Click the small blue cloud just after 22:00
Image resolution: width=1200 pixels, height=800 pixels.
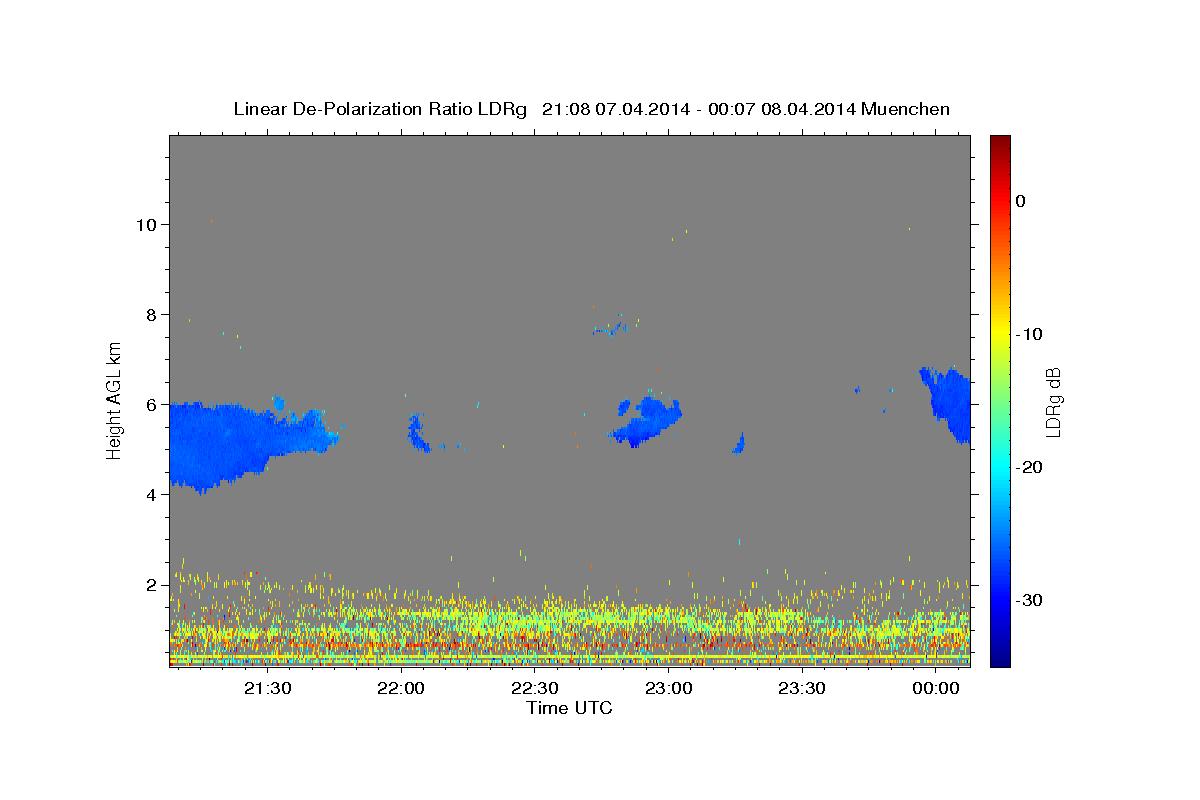[x=418, y=433]
